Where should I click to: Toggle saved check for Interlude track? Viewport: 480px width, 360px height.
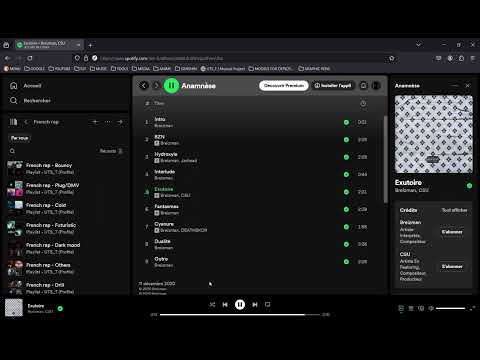346,174
